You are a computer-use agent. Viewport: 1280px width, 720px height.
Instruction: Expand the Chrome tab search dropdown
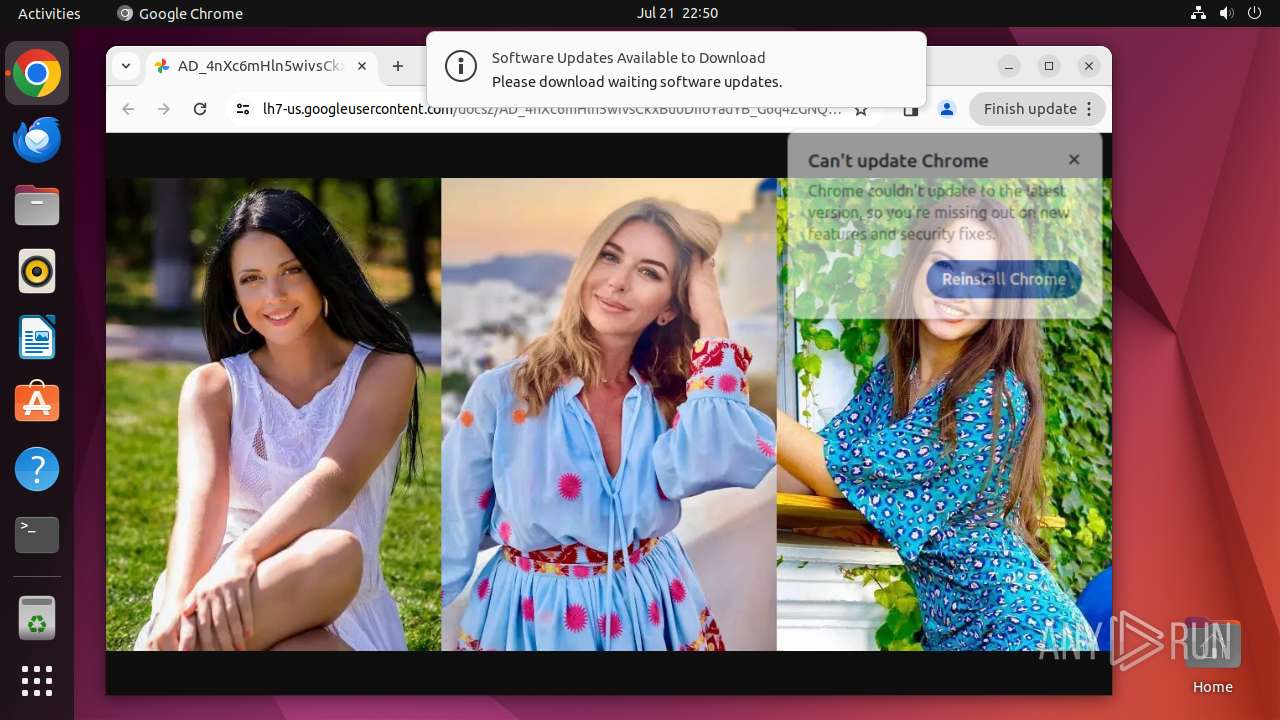[x=126, y=66]
